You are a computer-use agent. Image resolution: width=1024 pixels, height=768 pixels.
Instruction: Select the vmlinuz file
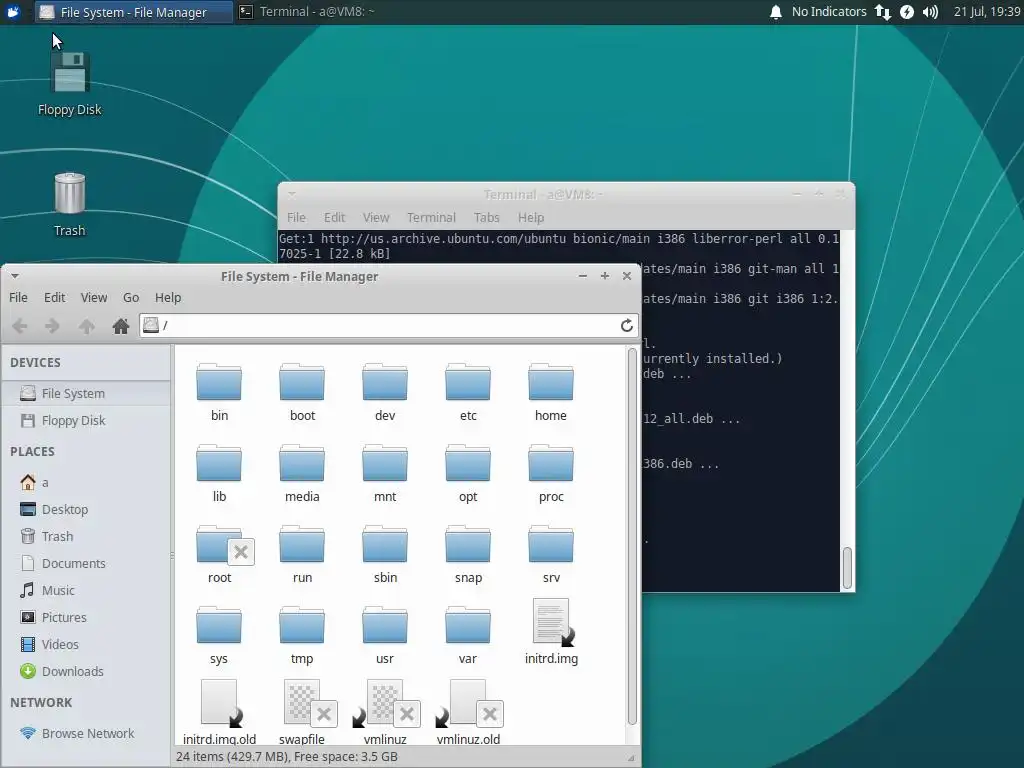385,712
